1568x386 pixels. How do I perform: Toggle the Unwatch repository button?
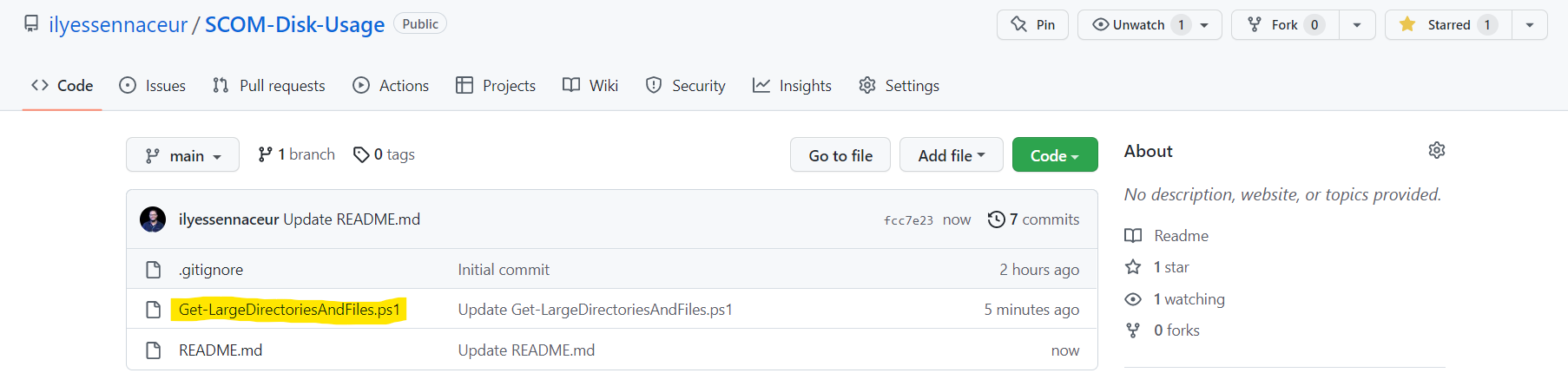pyautogui.click(x=1138, y=25)
